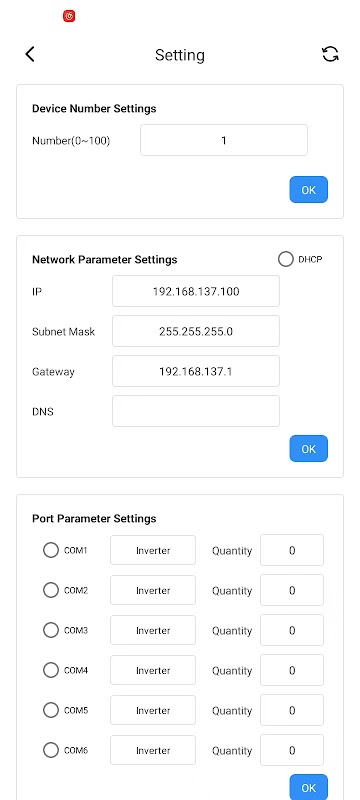Edit the IP address field
The width and height of the screenshot is (360, 800).
tap(196, 291)
